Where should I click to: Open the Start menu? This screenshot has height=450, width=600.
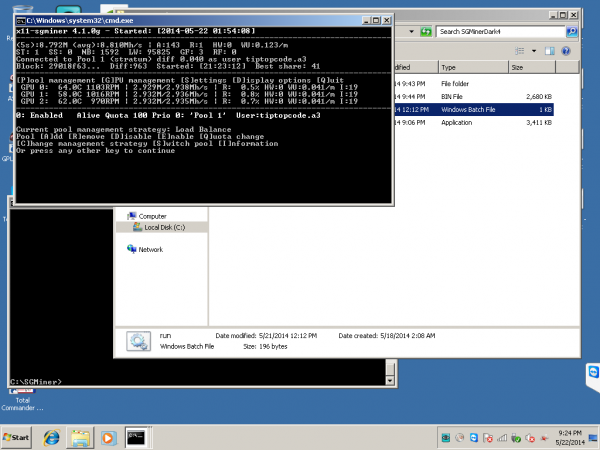point(16,437)
